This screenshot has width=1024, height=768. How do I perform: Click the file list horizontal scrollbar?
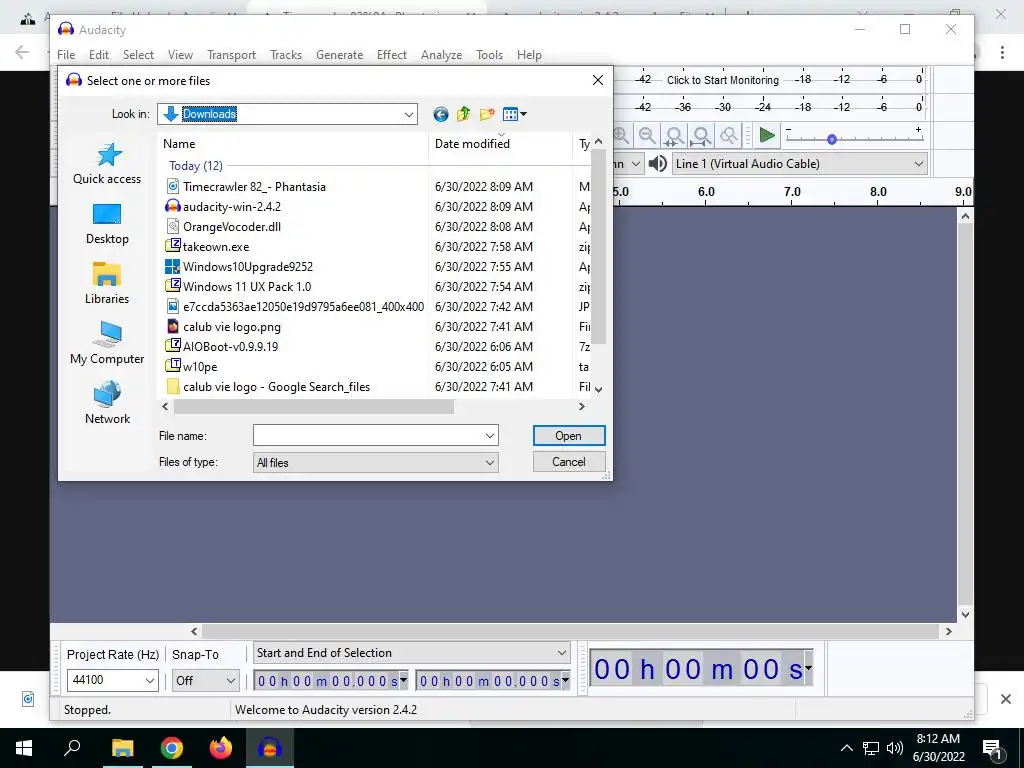coord(313,407)
